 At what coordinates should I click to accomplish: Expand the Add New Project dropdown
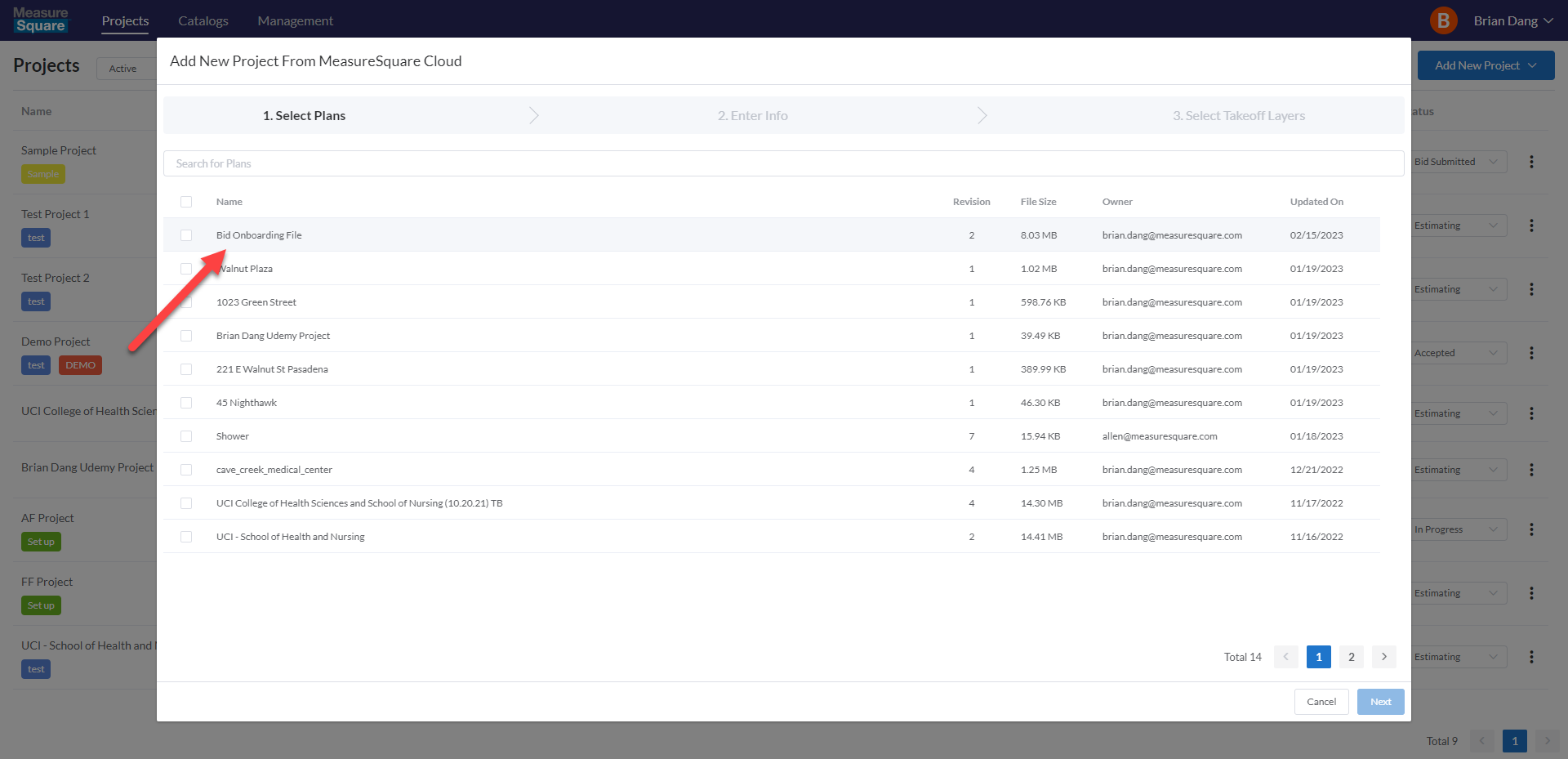(x=1486, y=65)
